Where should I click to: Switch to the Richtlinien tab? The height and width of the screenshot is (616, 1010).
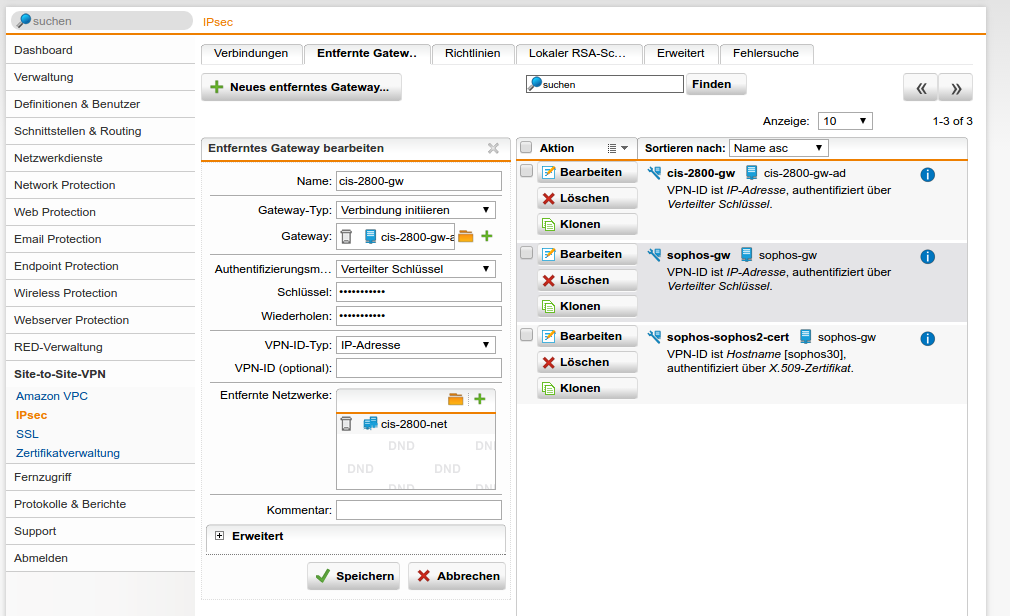473,53
